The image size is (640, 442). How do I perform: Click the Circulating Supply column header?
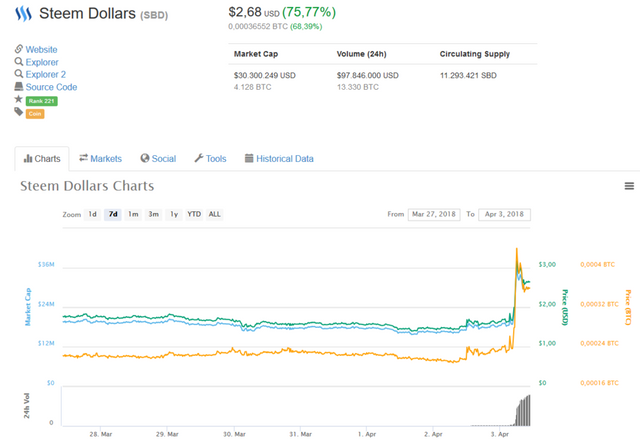tap(475, 54)
